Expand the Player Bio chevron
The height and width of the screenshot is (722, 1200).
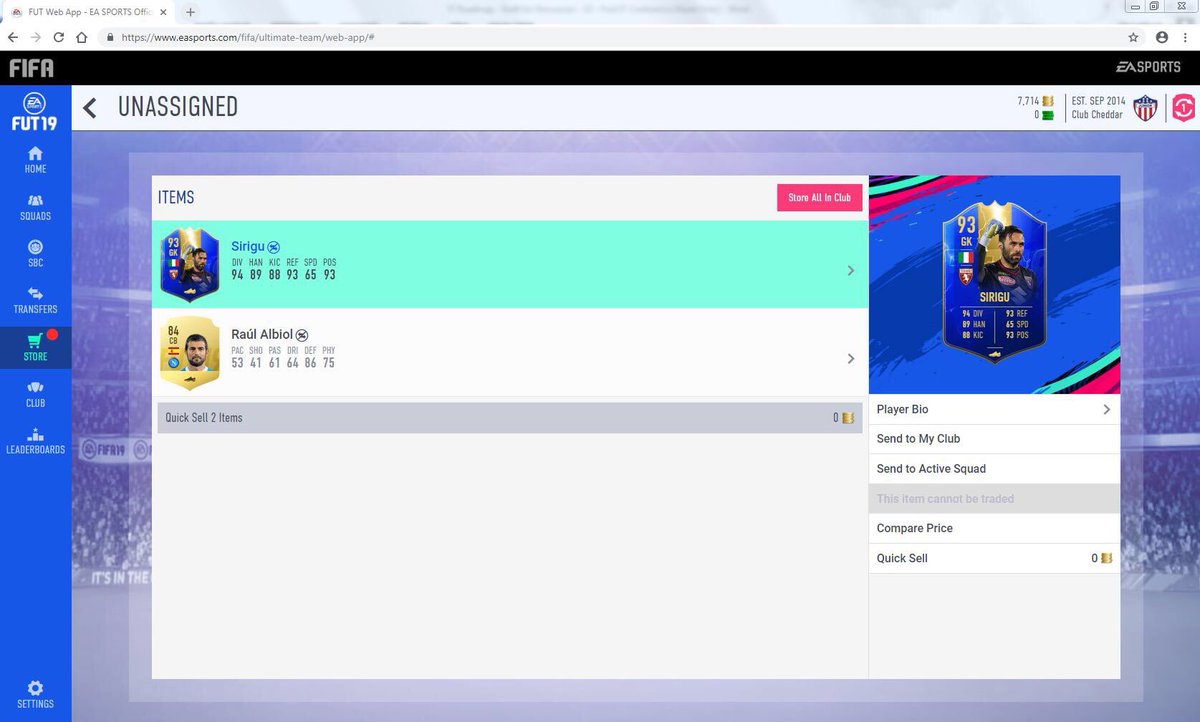click(x=1107, y=409)
